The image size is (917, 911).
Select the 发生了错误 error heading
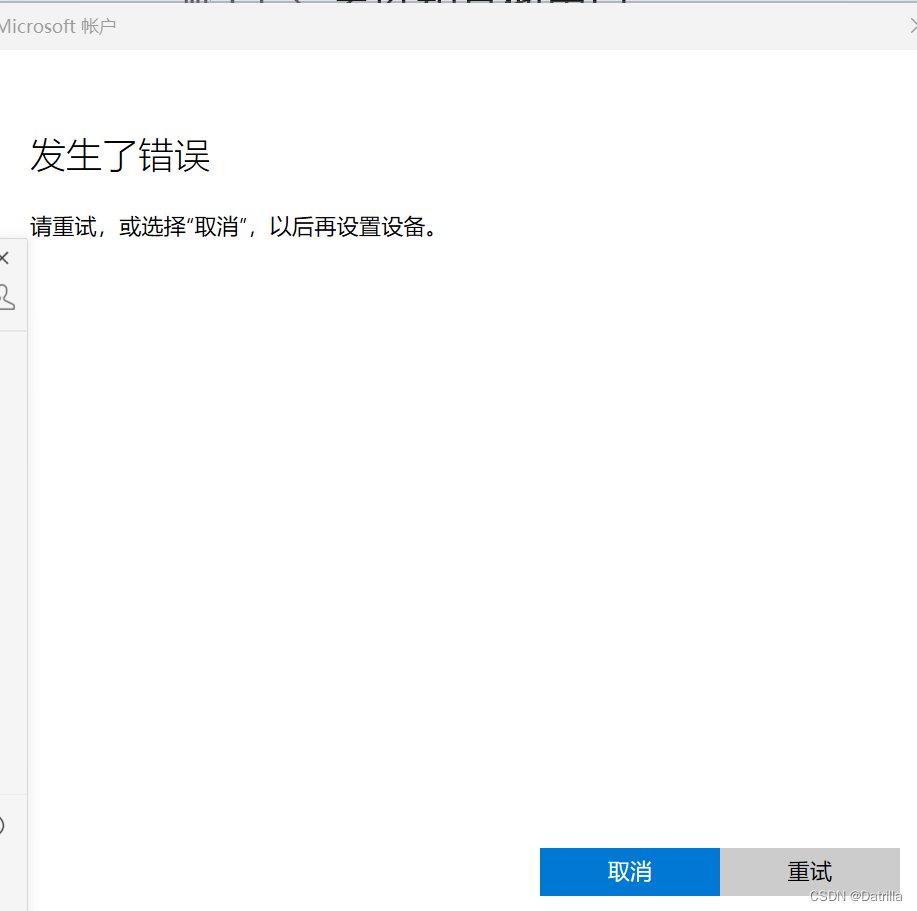[x=119, y=157]
